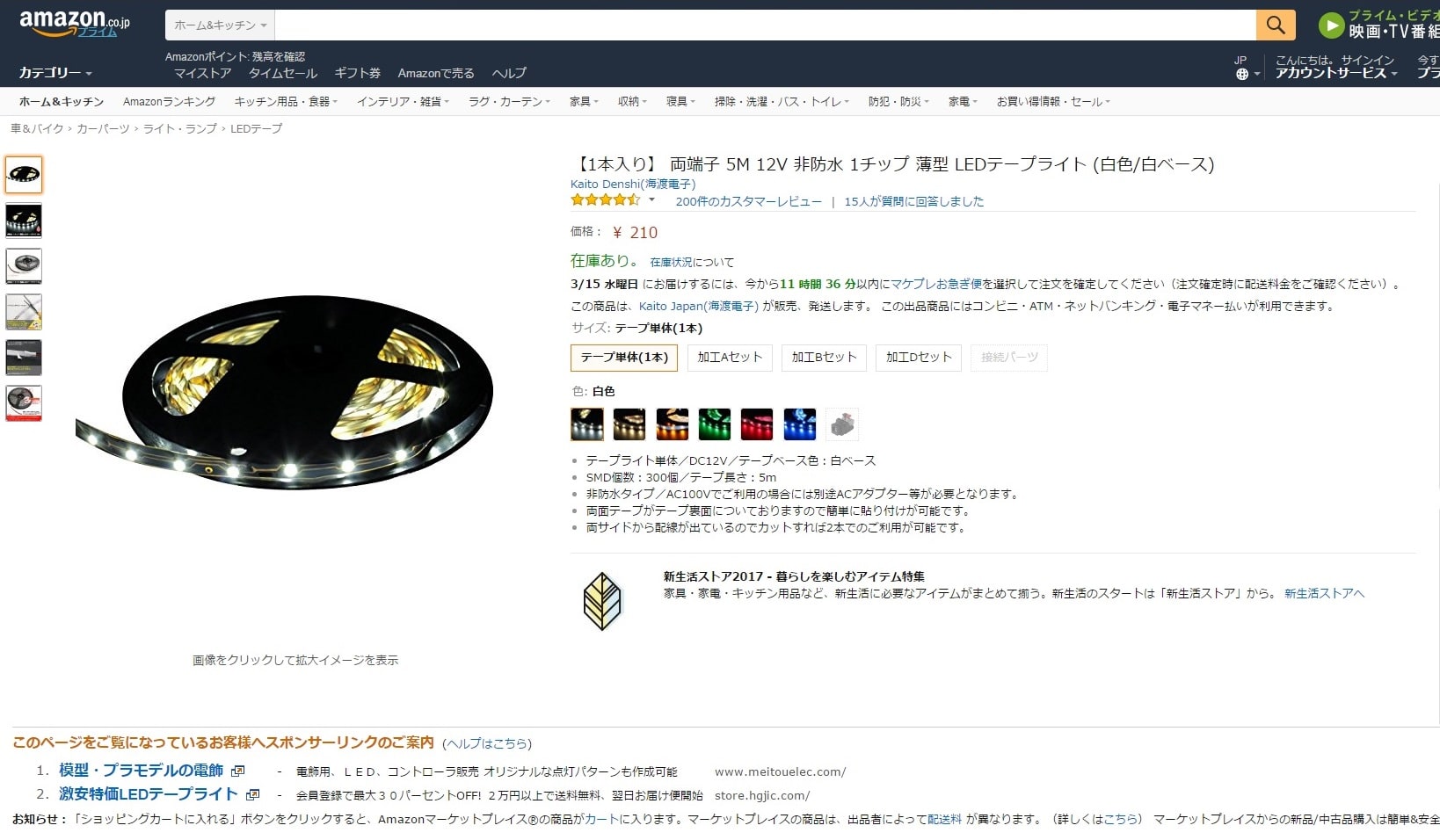Open the Amazon.co.jp logo homepage
Screen dimensions: 1440x840
74,24
